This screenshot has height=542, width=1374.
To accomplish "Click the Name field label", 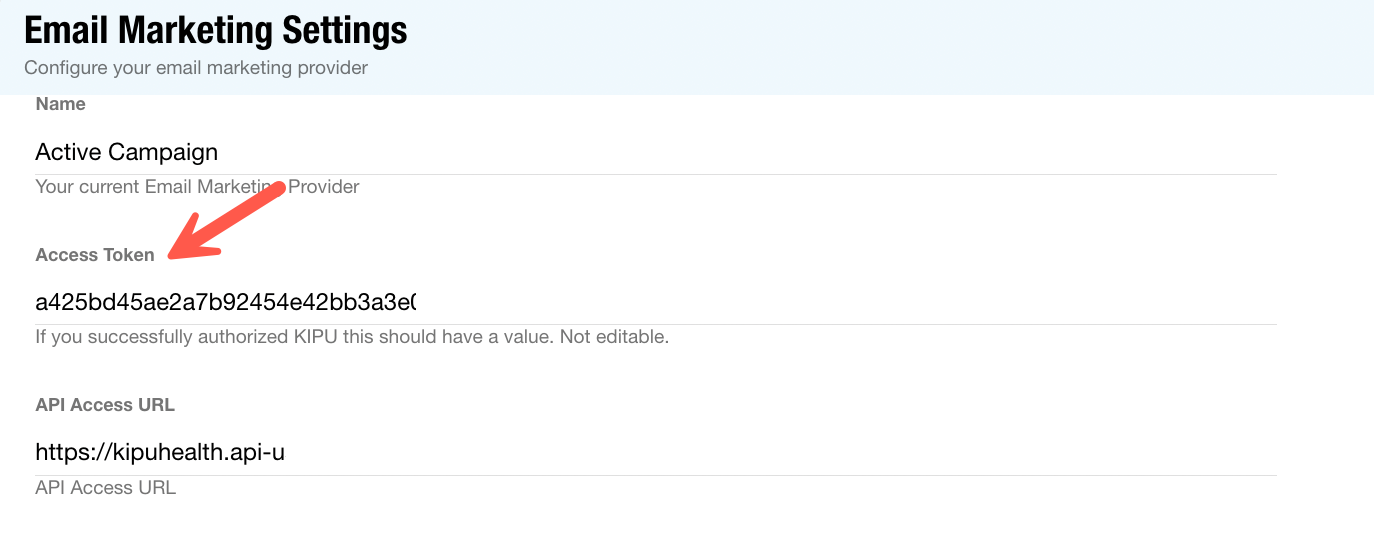I will point(60,104).
